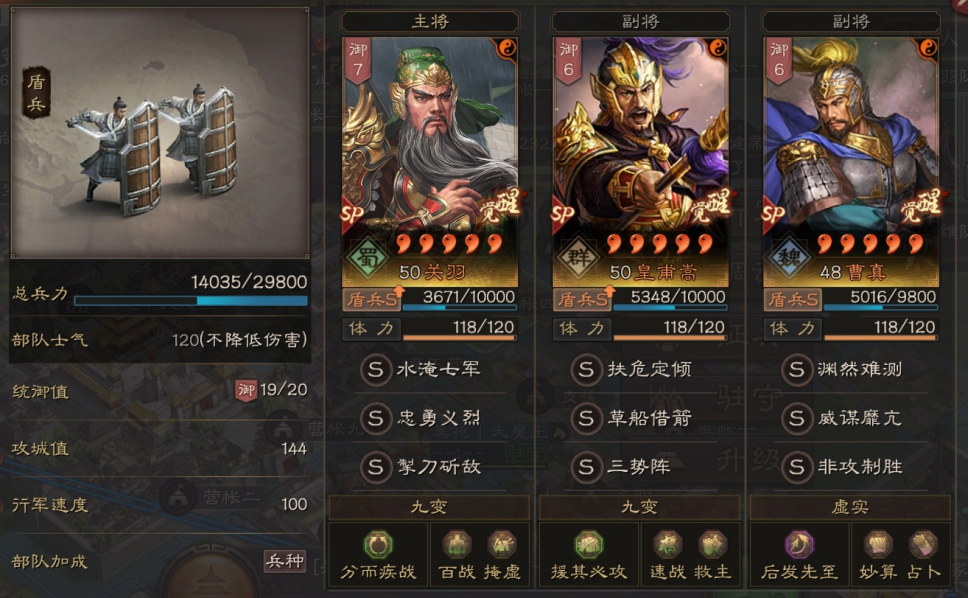
Task: Select the 救主 tactic icon
Action: tap(712, 545)
